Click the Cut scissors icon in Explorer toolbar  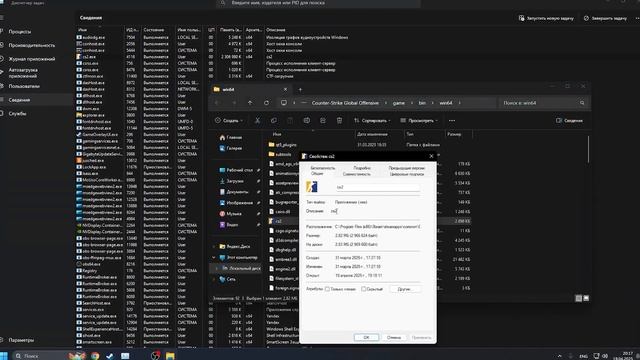click(257, 120)
